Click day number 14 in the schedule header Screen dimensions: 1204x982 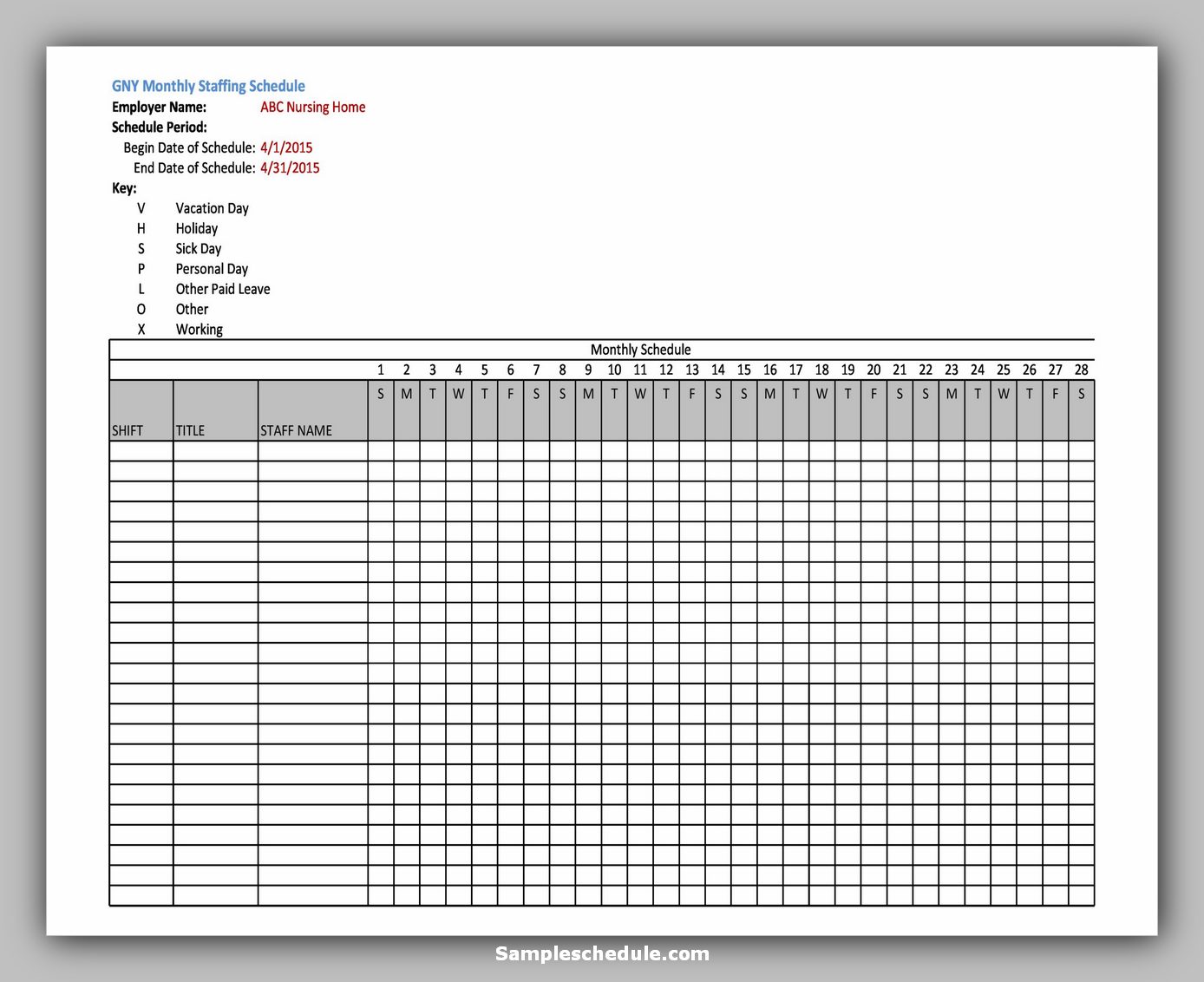718,370
